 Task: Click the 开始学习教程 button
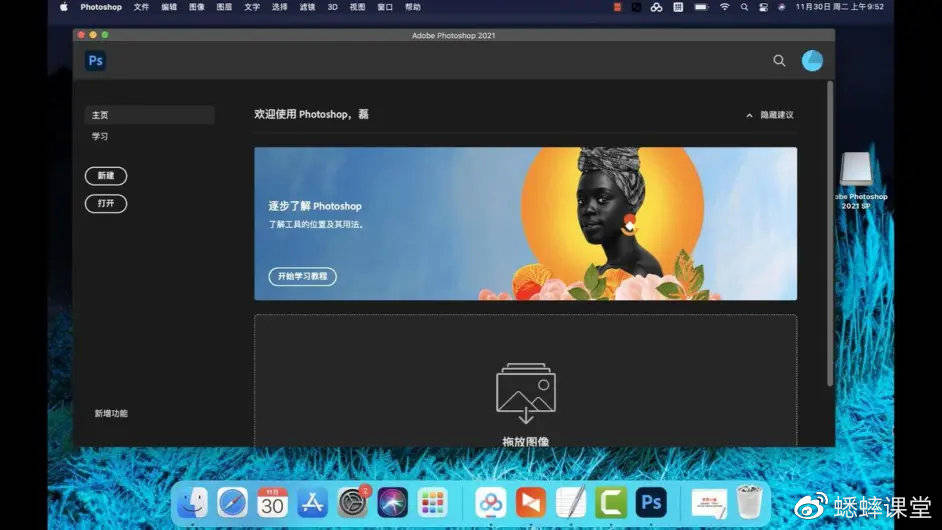click(x=302, y=276)
